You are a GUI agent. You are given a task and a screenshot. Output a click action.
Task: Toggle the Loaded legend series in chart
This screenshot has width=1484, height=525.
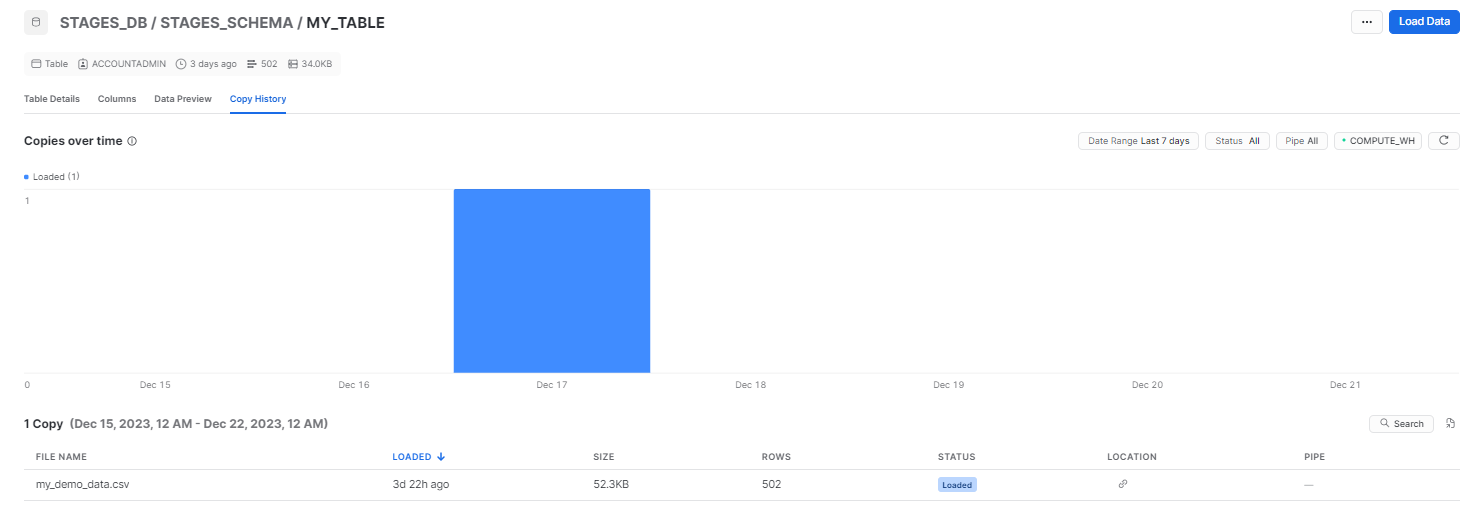click(x=52, y=177)
